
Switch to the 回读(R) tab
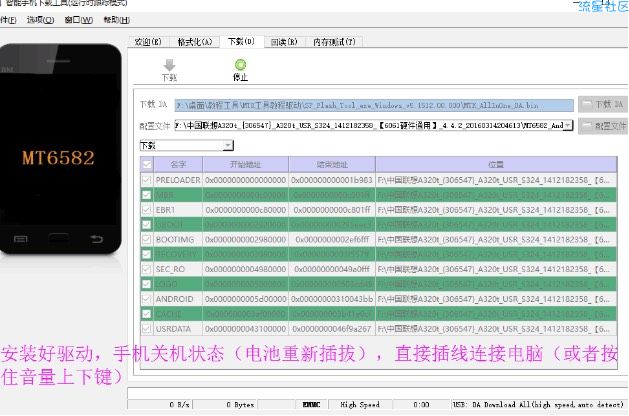pos(284,42)
